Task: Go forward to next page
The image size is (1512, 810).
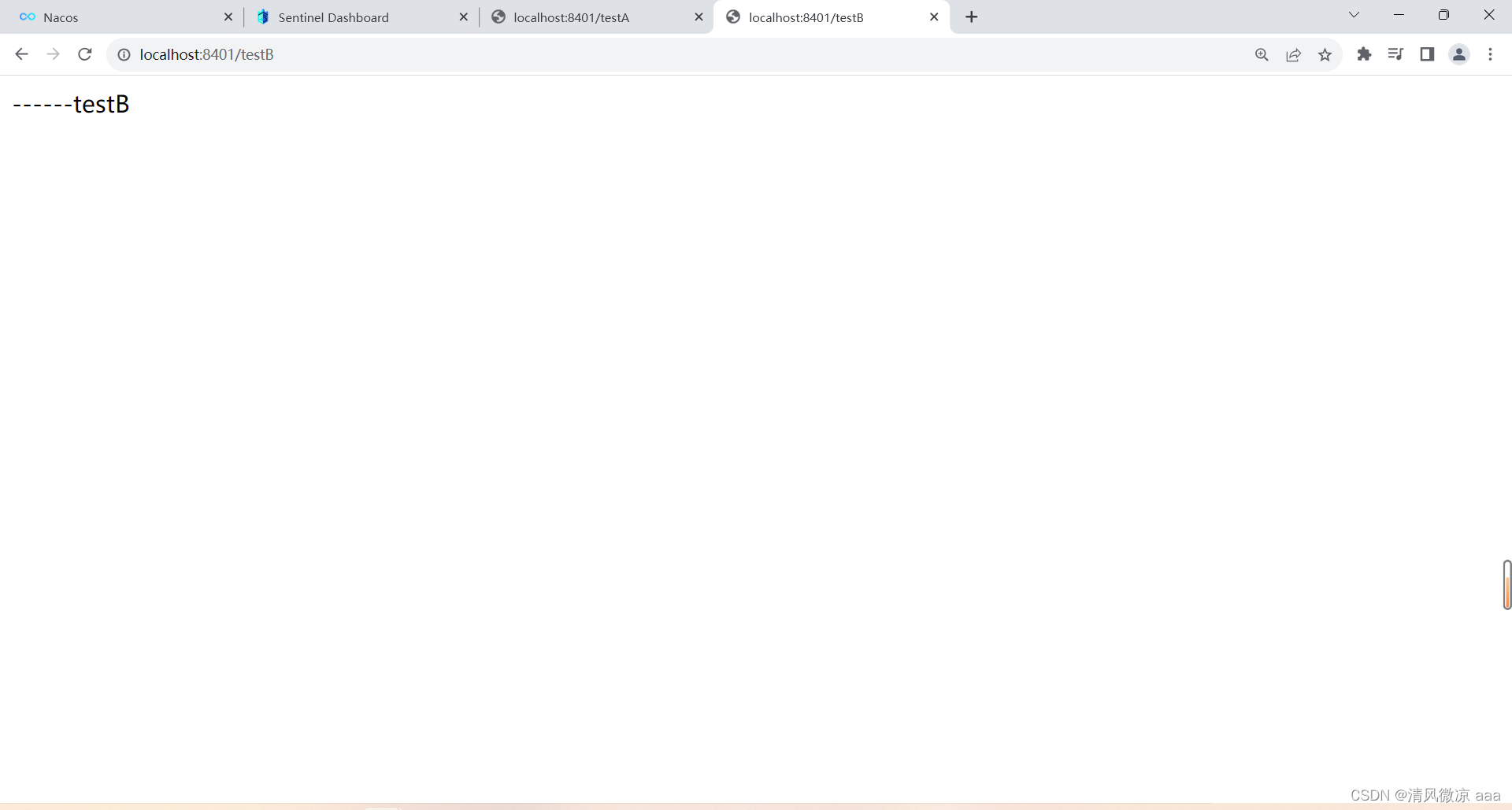Action: pyautogui.click(x=53, y=54)
